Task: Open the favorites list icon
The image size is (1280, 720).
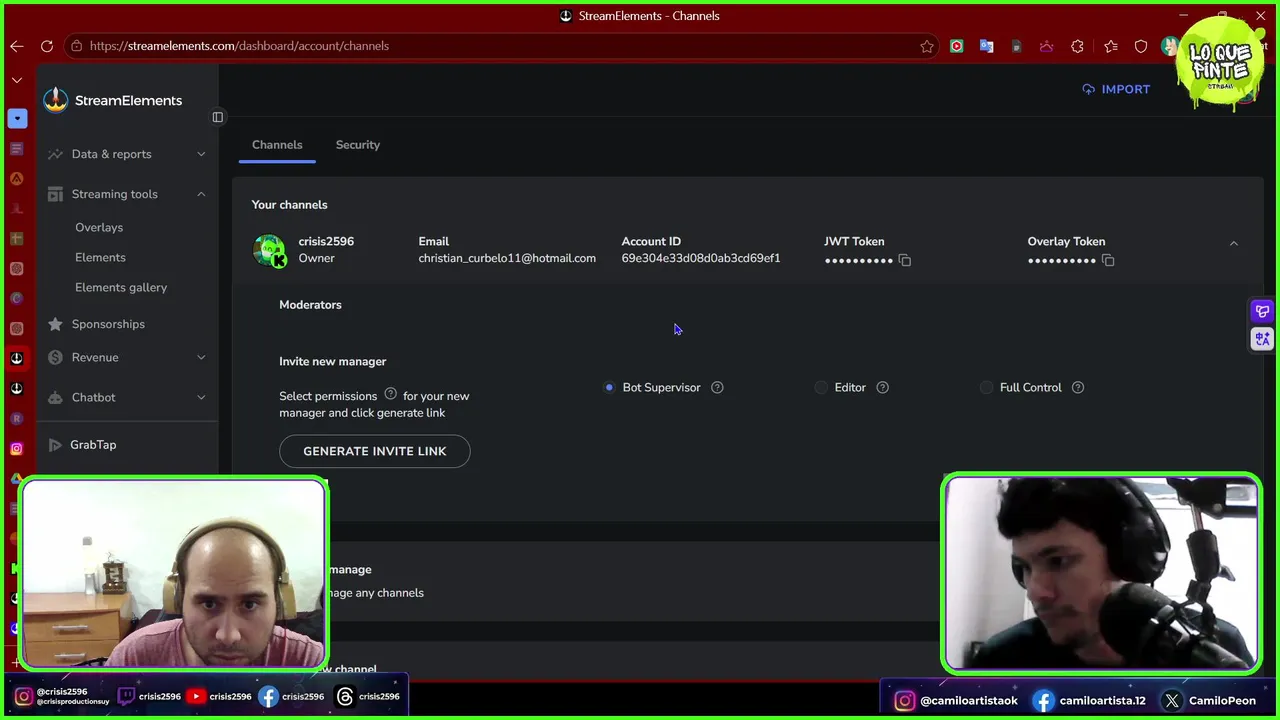Action: point(1111,46)
